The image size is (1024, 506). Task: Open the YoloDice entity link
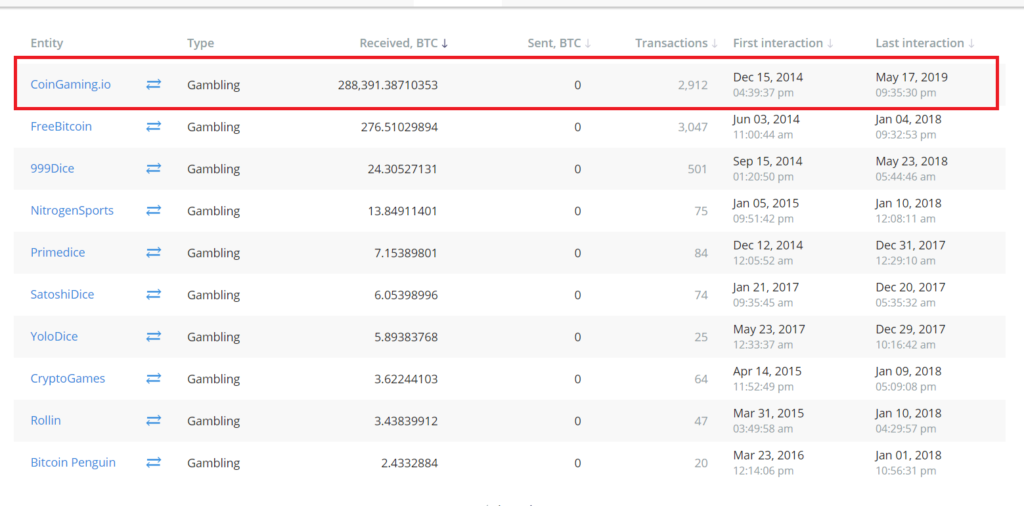click(54, 336)
